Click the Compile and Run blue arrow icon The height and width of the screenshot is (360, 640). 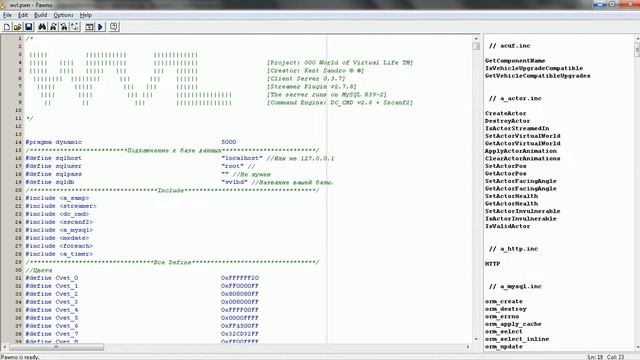(100, 27)
